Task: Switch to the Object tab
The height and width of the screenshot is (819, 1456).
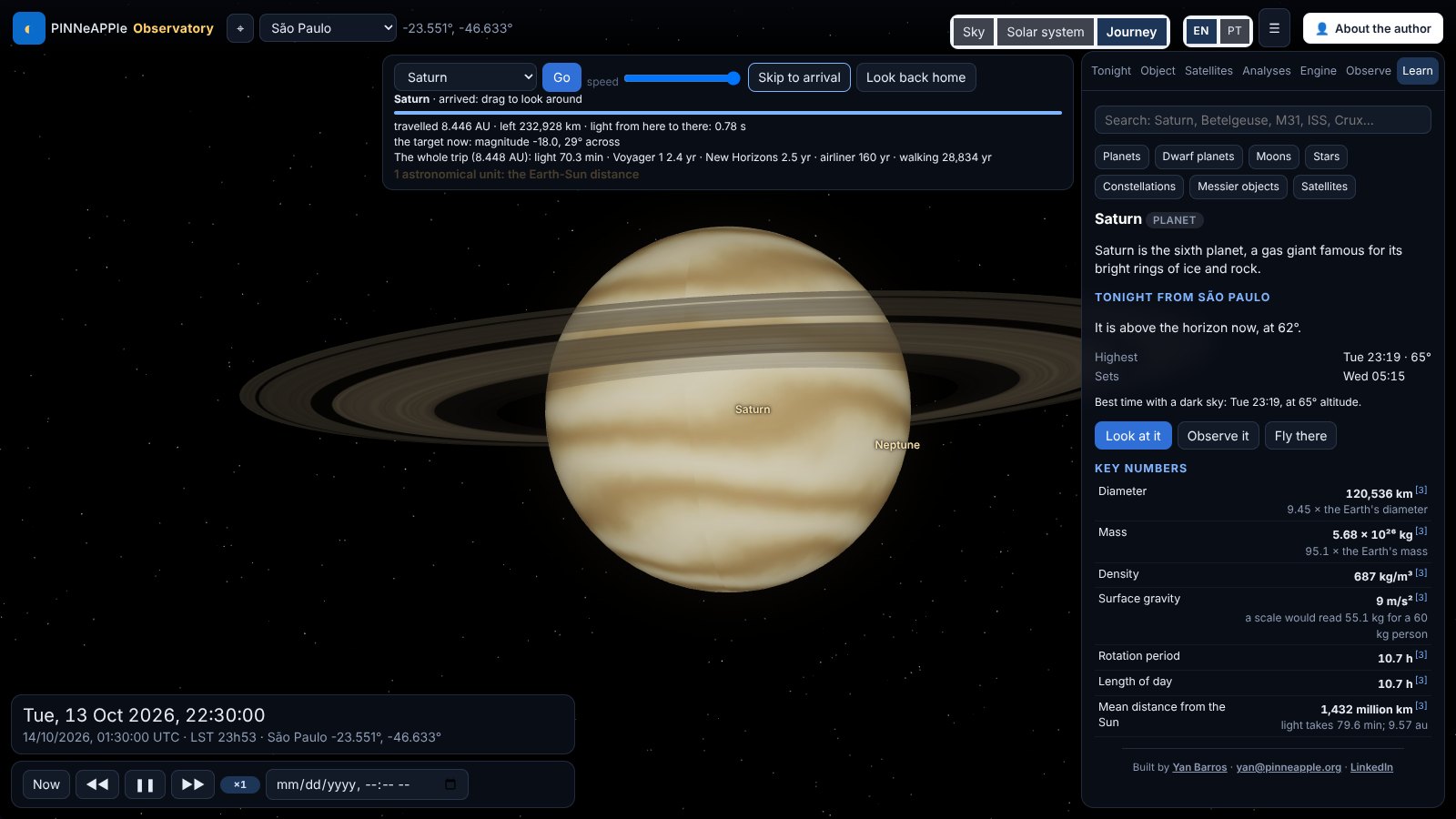Action: click(1158, 71)
